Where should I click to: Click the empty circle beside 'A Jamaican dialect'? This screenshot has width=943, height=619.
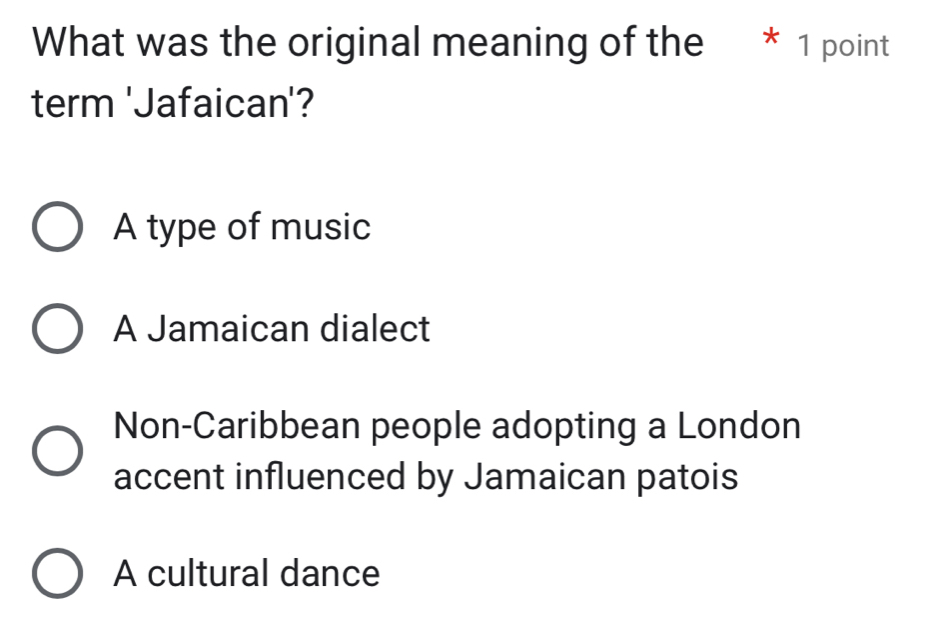point(58,330)
